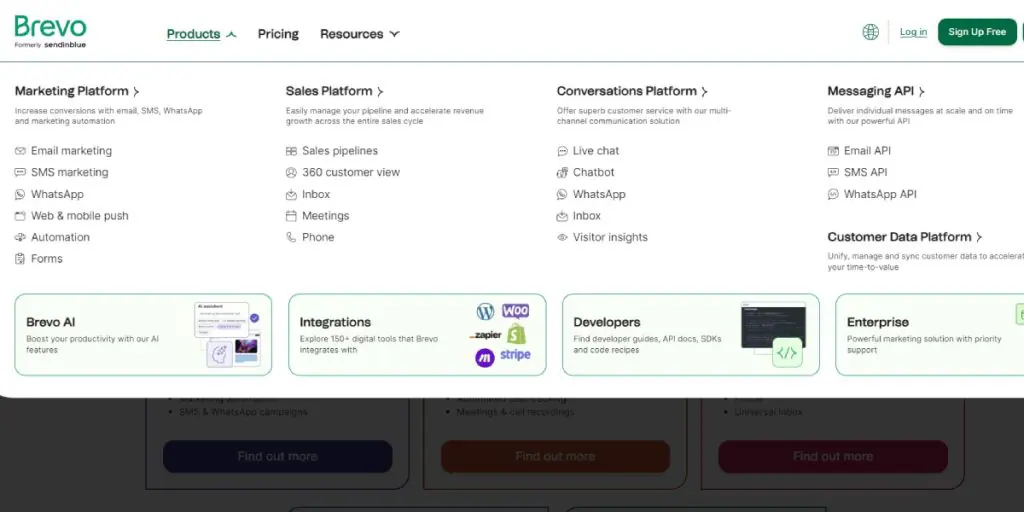The height and width of the screenshot is (512, 1024).
Task: Click the Phone icon in Sales Platform
Action: [292, 237]
